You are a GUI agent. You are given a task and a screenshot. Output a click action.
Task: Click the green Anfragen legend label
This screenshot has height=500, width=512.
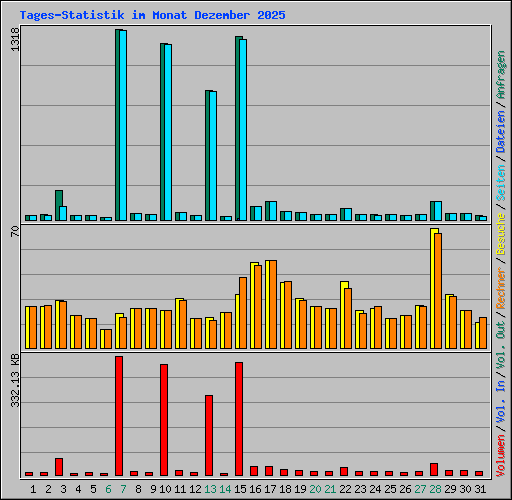[501, 75]
